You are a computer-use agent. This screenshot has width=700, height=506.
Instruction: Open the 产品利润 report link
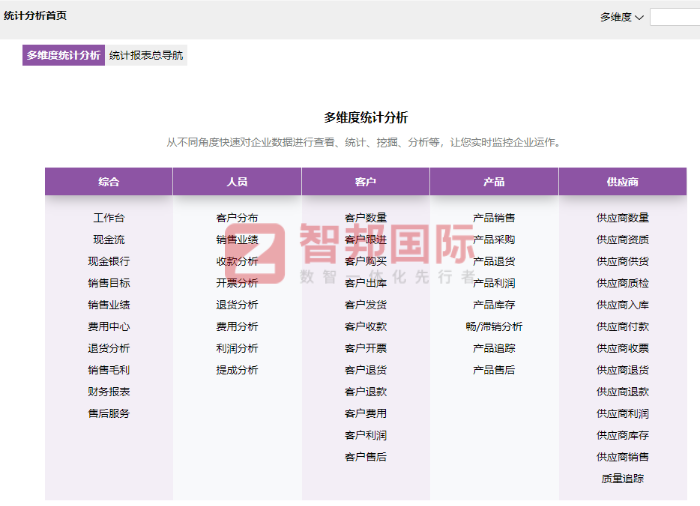(494, 283)
